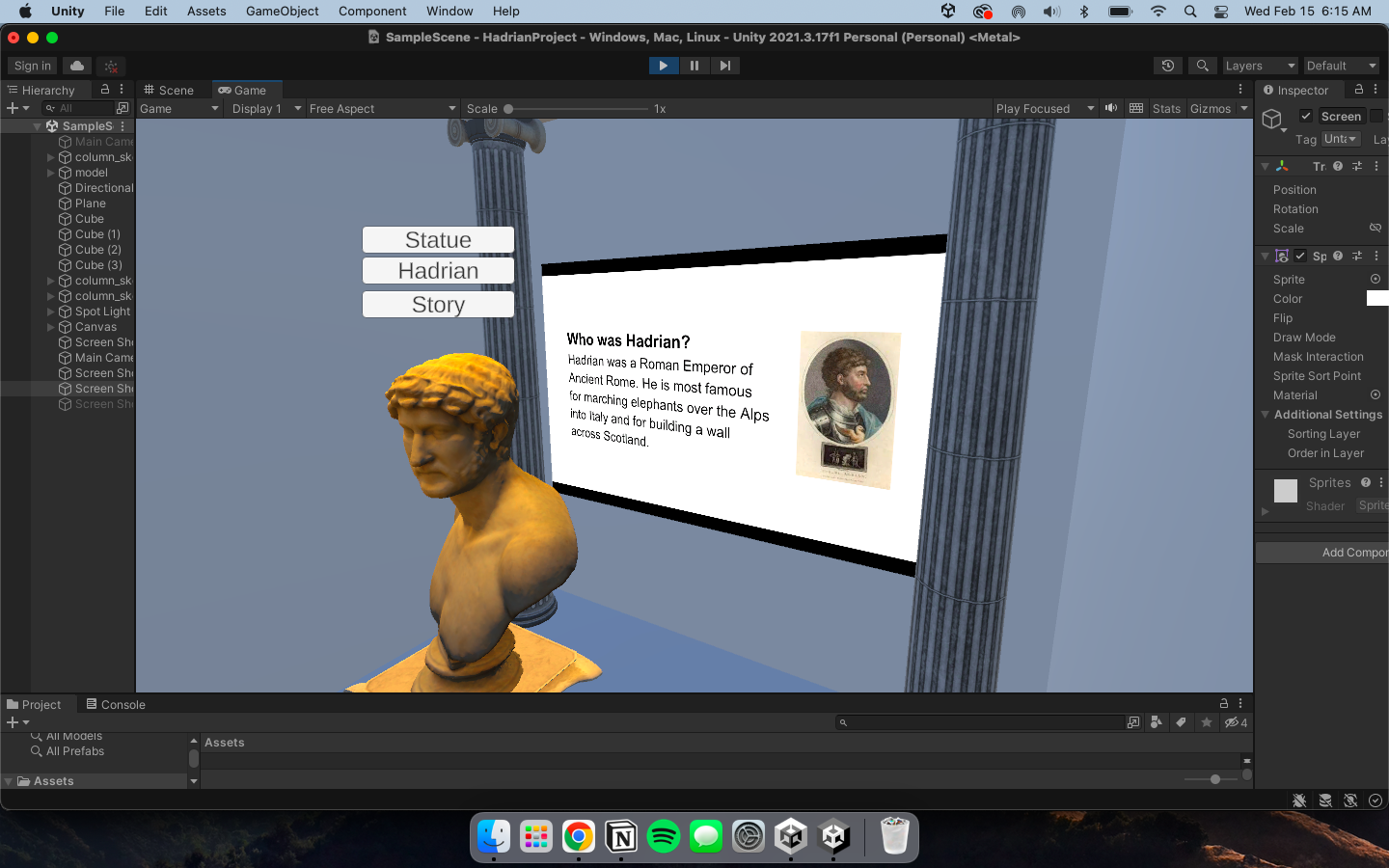Toggle the Static checkbox in the Inspector

pyautogui.click(x=1376, y=116)
